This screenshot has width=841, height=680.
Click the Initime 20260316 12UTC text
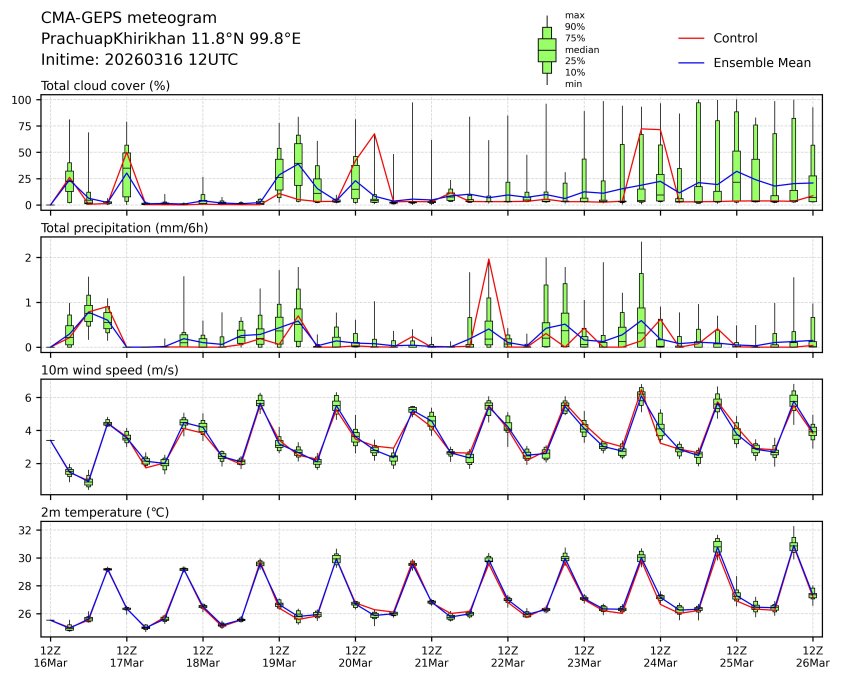(139, 59)
